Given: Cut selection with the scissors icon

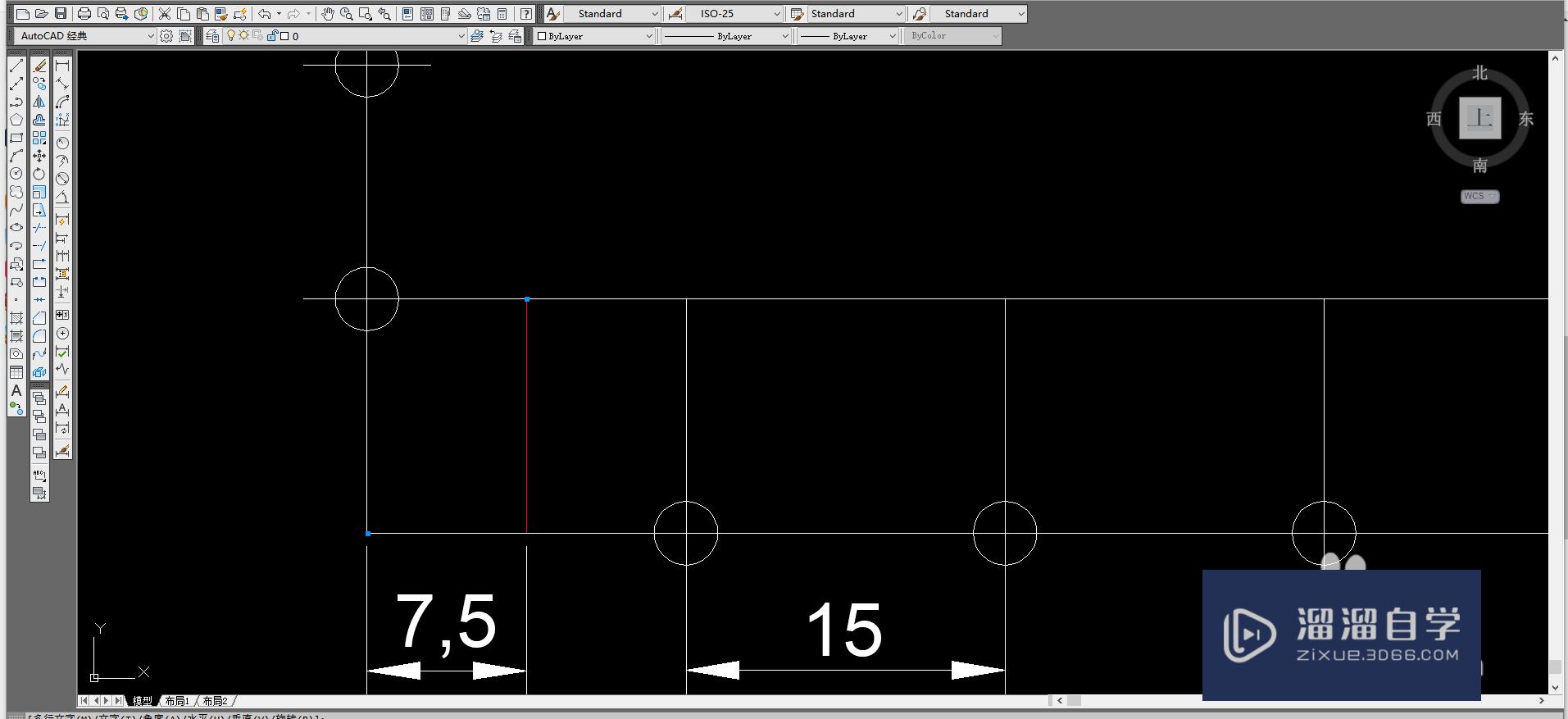Looking at the screenshot, I should tap(165, 14).
